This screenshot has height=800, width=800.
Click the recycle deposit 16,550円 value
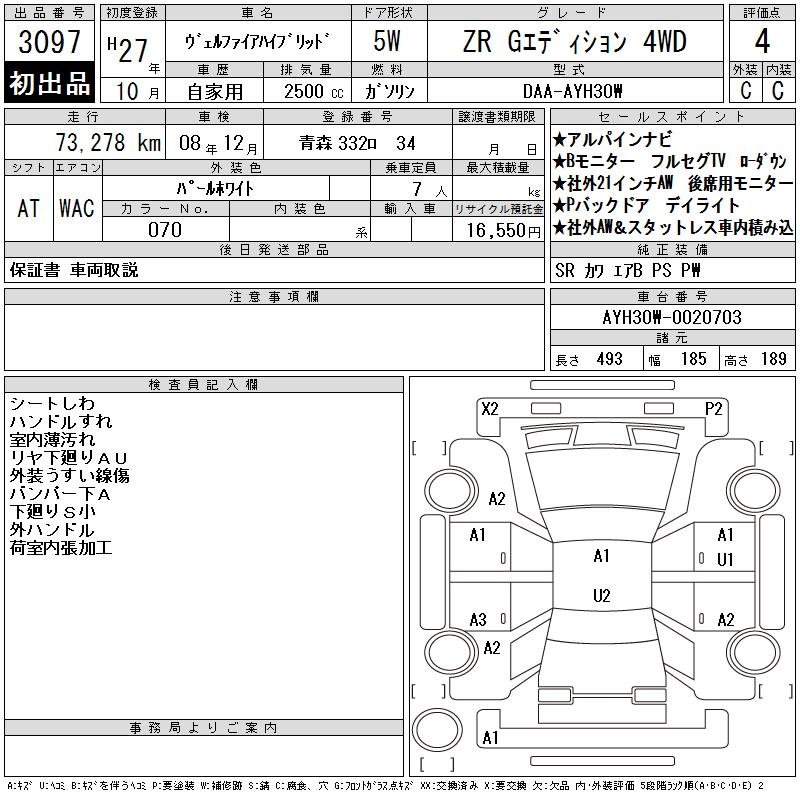[x=497, y=230]
